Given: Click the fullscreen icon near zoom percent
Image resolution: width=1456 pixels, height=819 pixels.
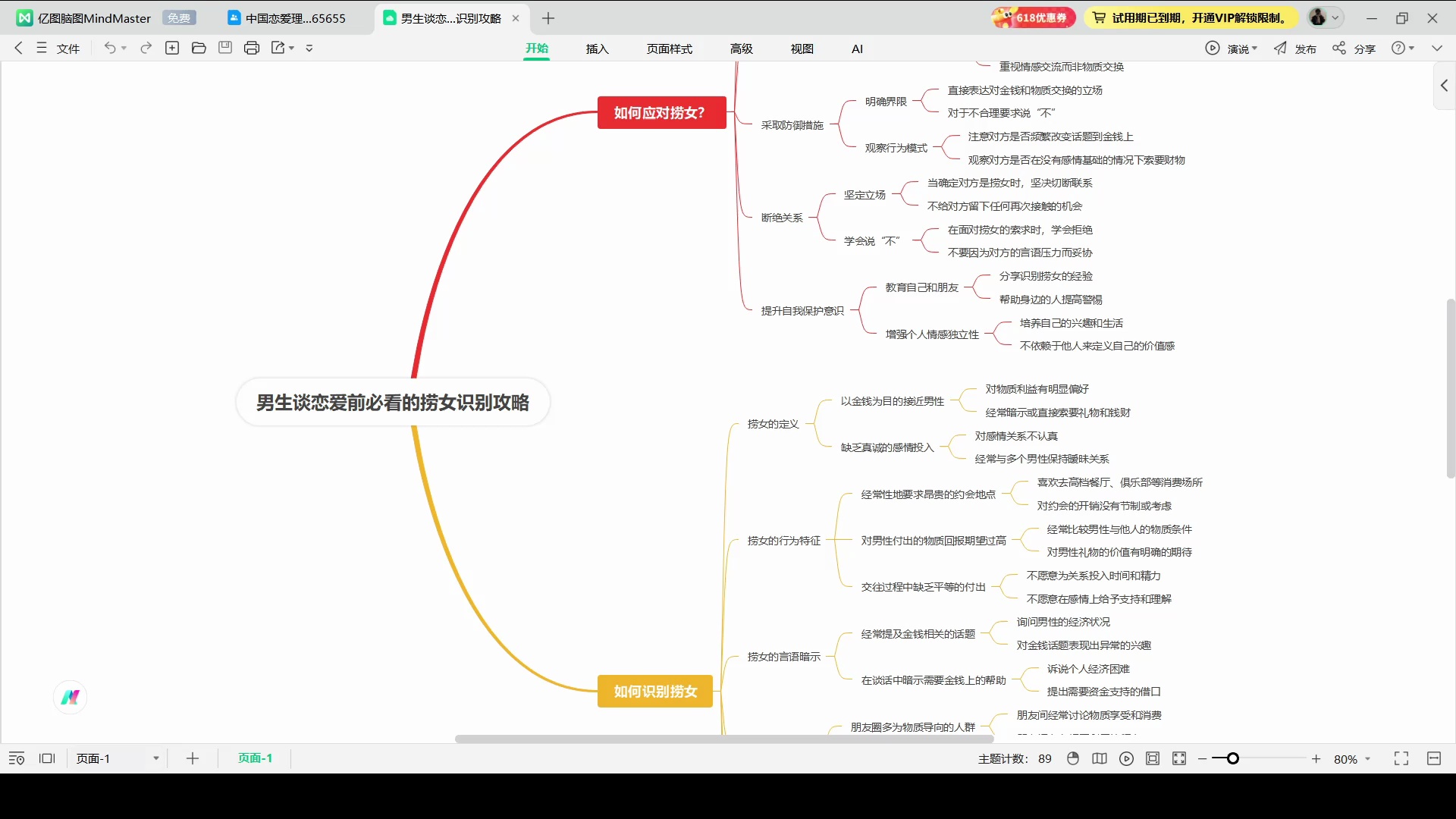Looking at the screenshot, I should click(x=1401, y=758).
